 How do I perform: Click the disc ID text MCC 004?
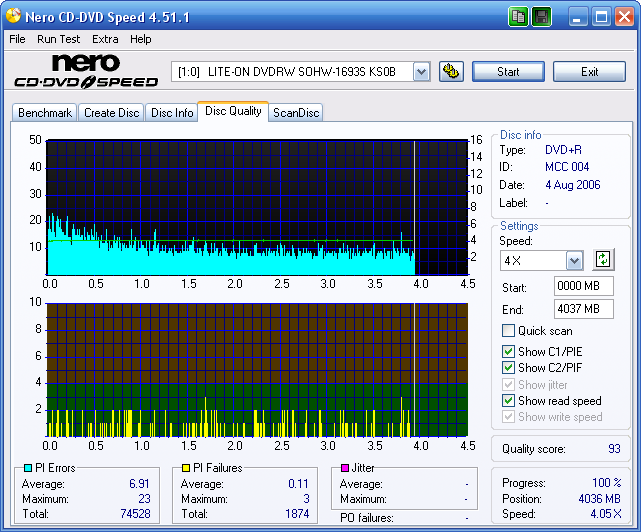point(567,167)
